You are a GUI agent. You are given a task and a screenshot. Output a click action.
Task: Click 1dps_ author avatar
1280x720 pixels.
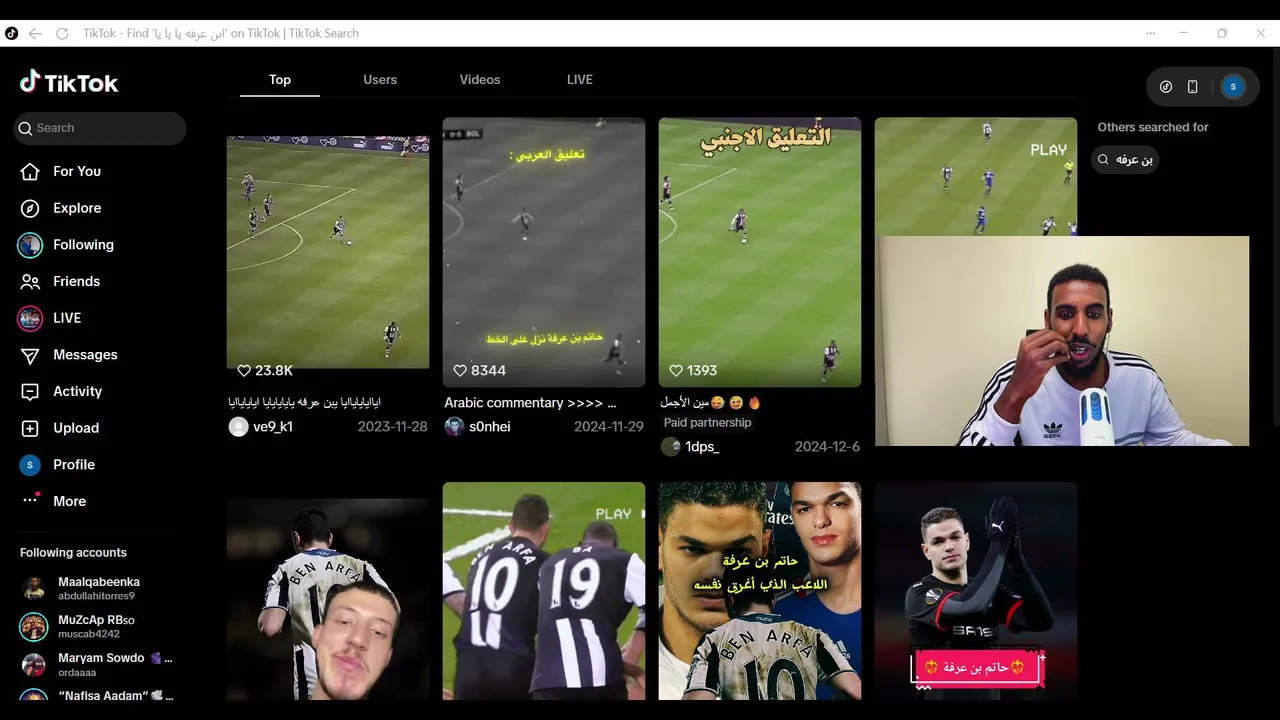670,447
